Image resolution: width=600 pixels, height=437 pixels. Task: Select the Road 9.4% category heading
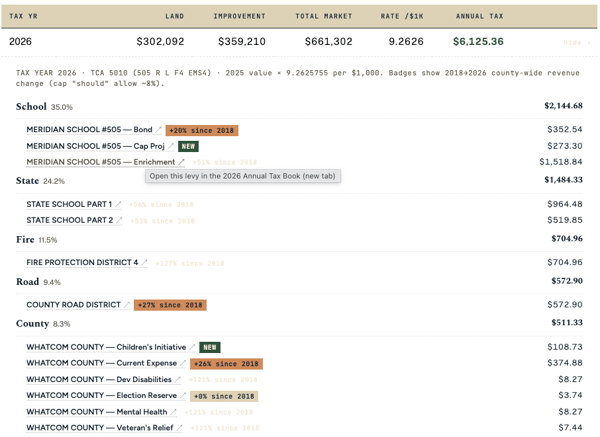(x=38, y=282)
